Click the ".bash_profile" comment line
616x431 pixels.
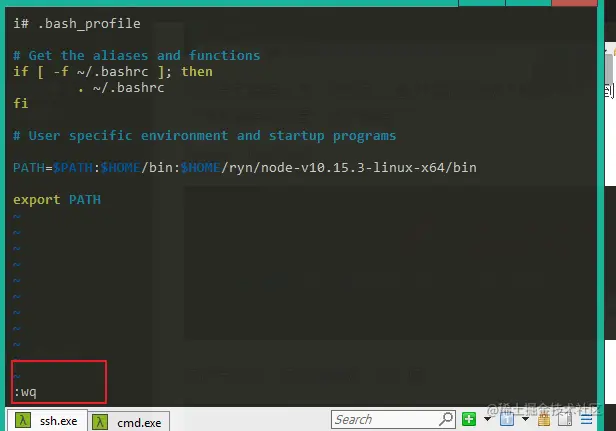pos(77,24)
